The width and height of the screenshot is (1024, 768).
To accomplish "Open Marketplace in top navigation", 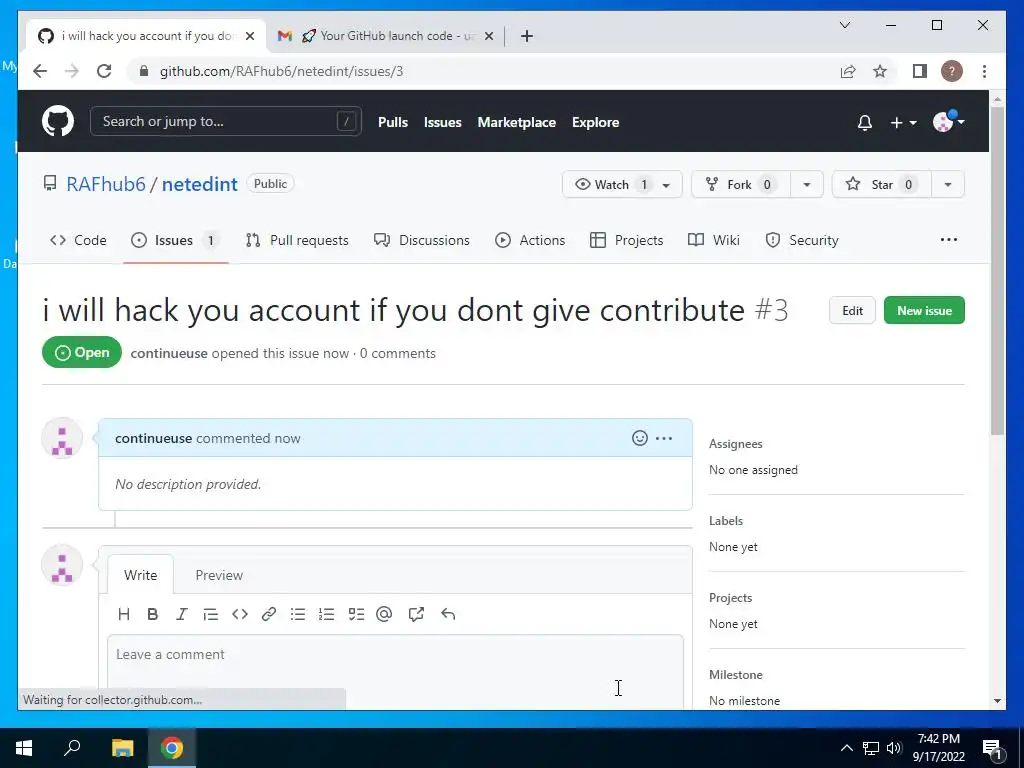I will pyautogui.click(x=517, y=122).
